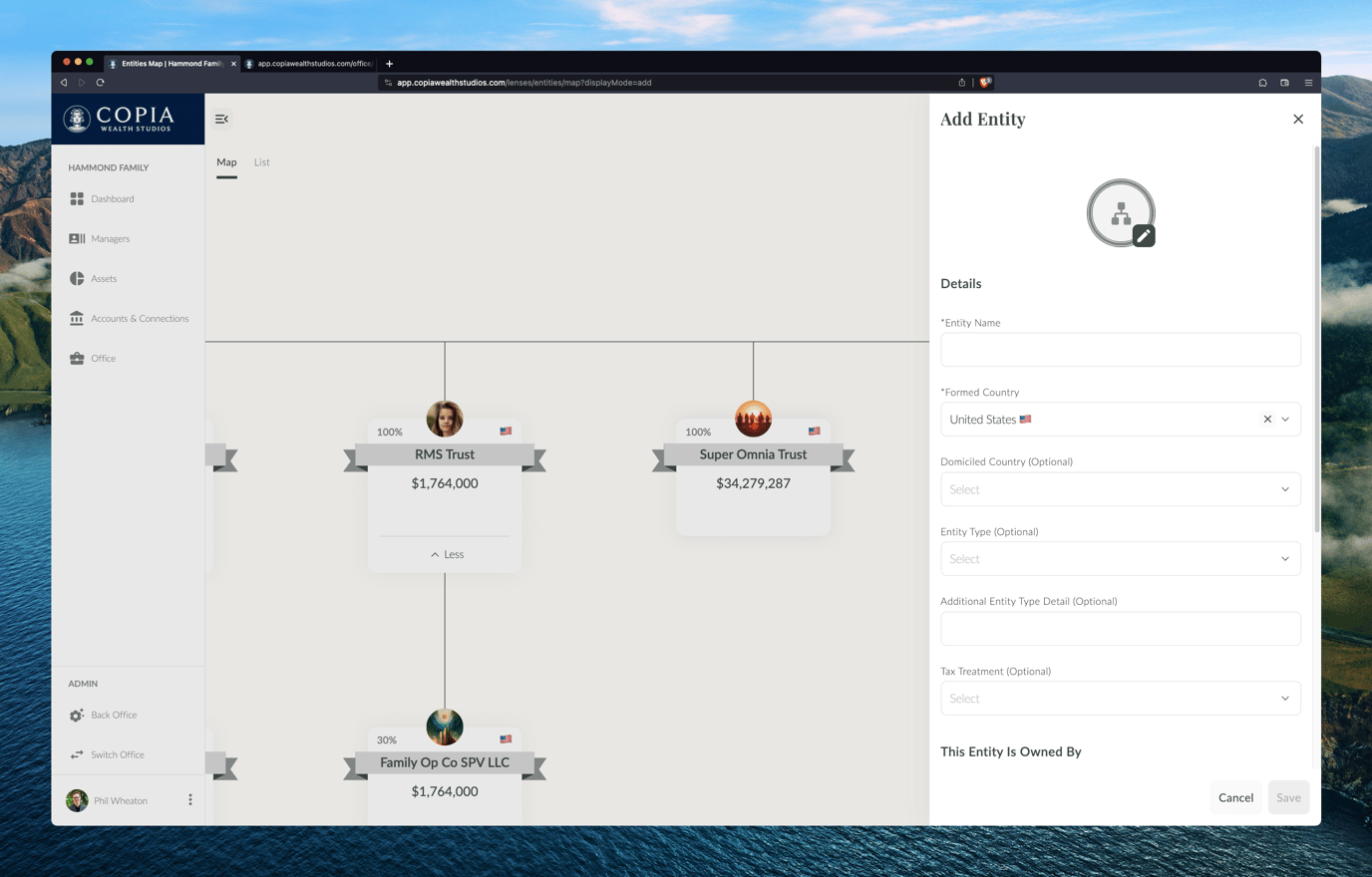1372x877 pixels.
Task: Save the new entity
Action: coord(1288,797)
